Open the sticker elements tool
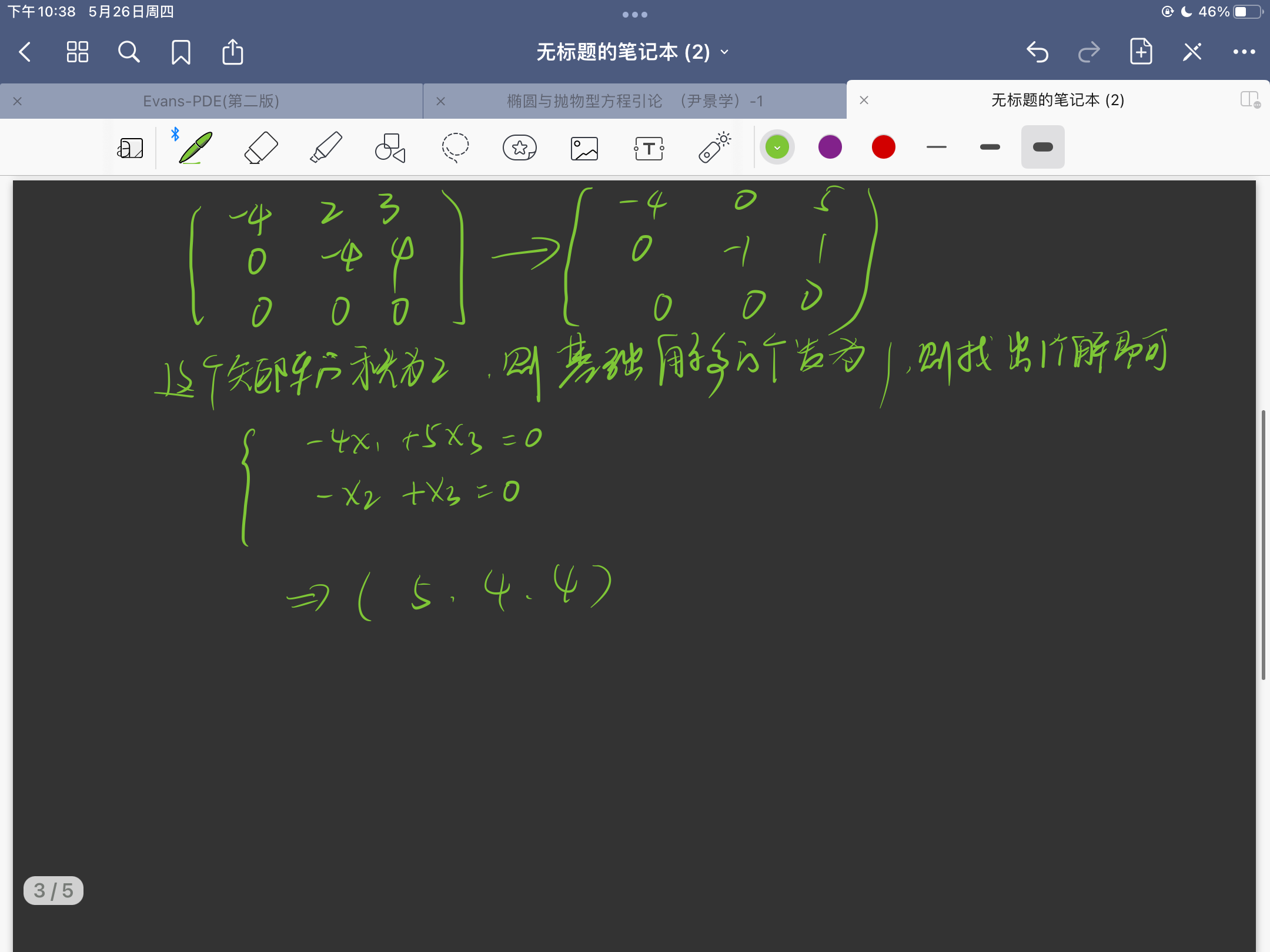Image resolution: width=1270 pixels, height=952 pixels. [x=520, y=148]
